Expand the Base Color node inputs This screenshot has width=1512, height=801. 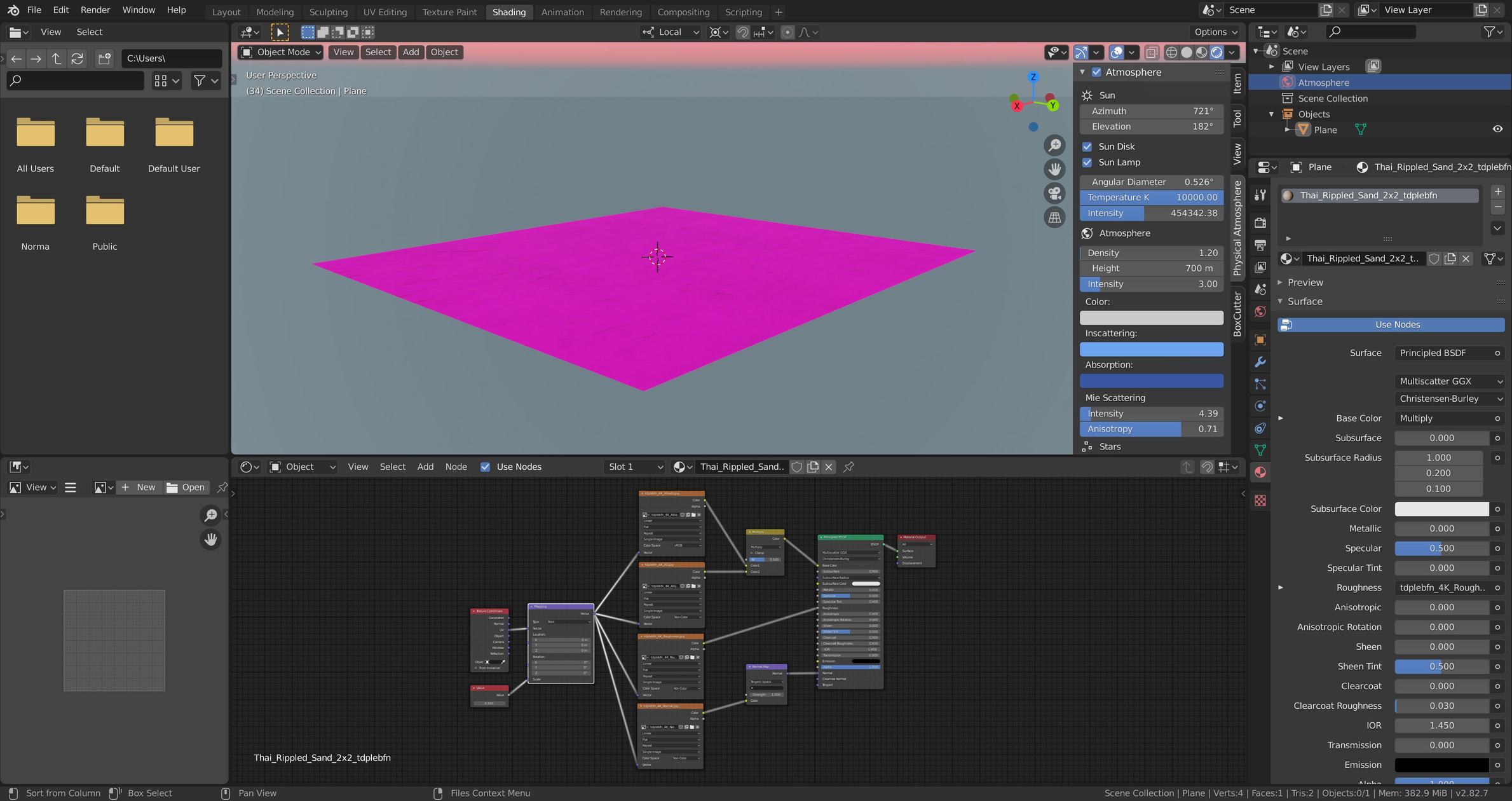pyautogui.click(x=1281, y=418)
